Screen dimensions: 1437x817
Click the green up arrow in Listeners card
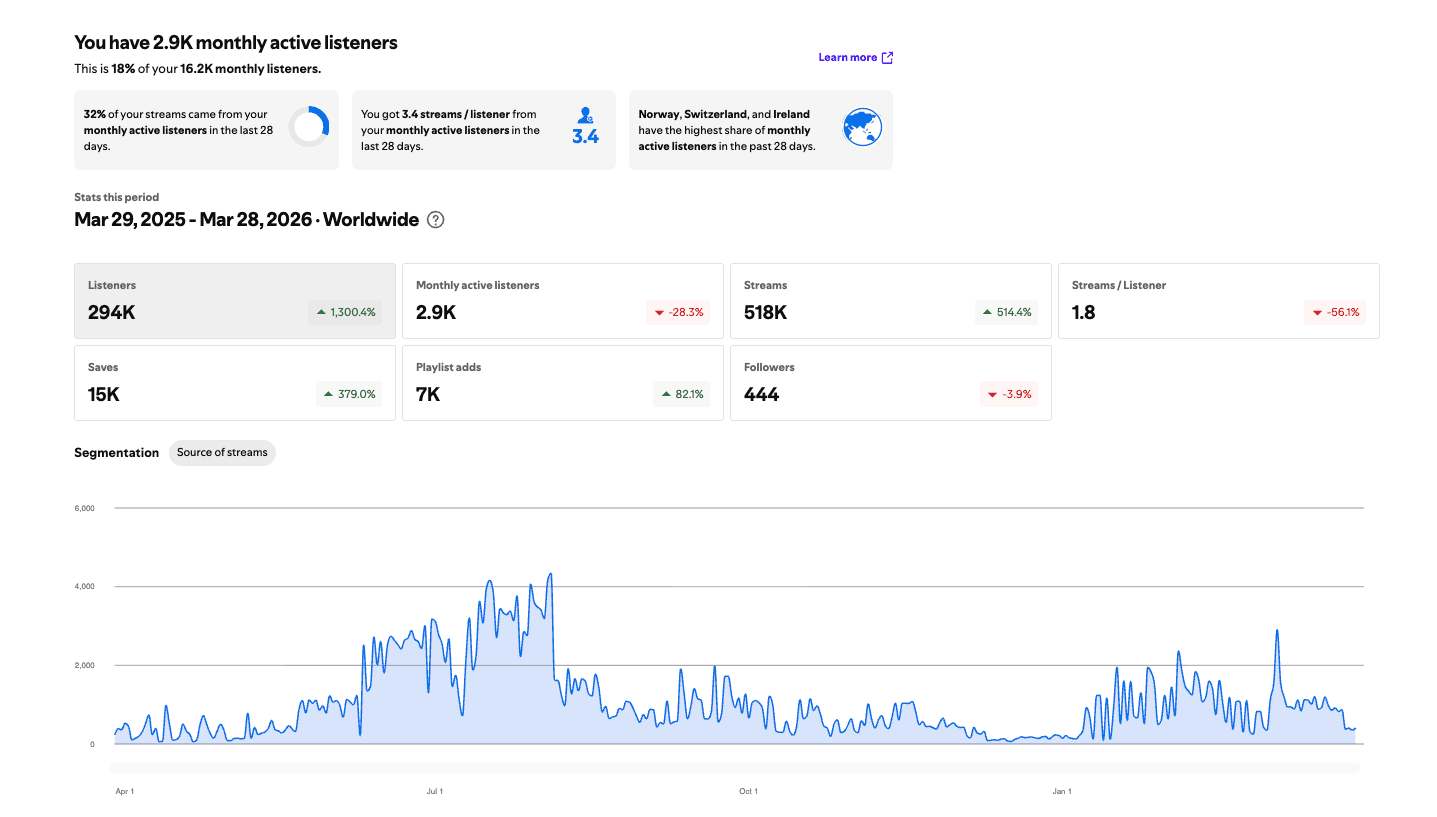pos(321,312)
